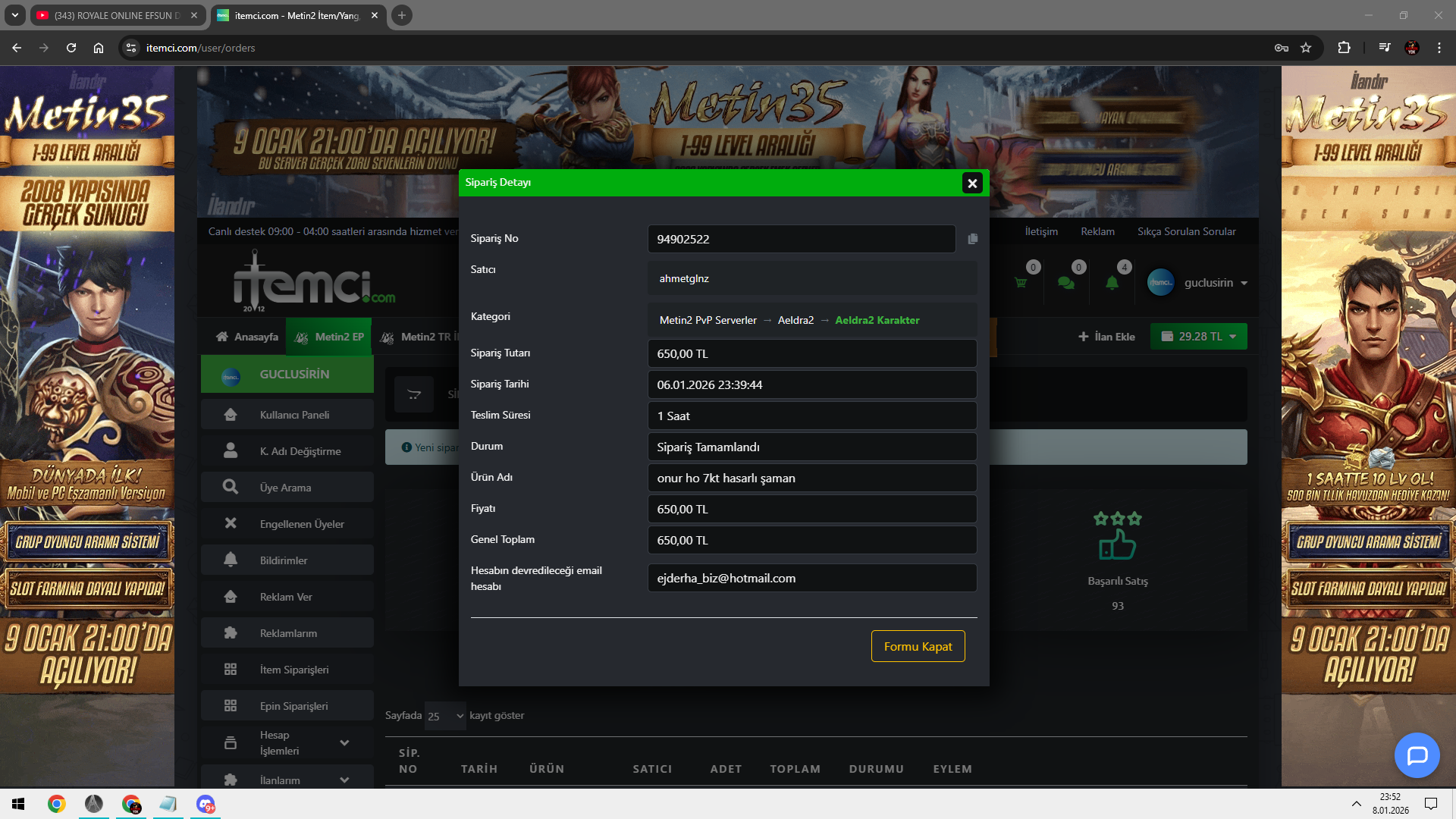Click the GUCLUSİRİN sidebar header
The height and width of the screenshot is (819, 1456).
click(287, 374)
